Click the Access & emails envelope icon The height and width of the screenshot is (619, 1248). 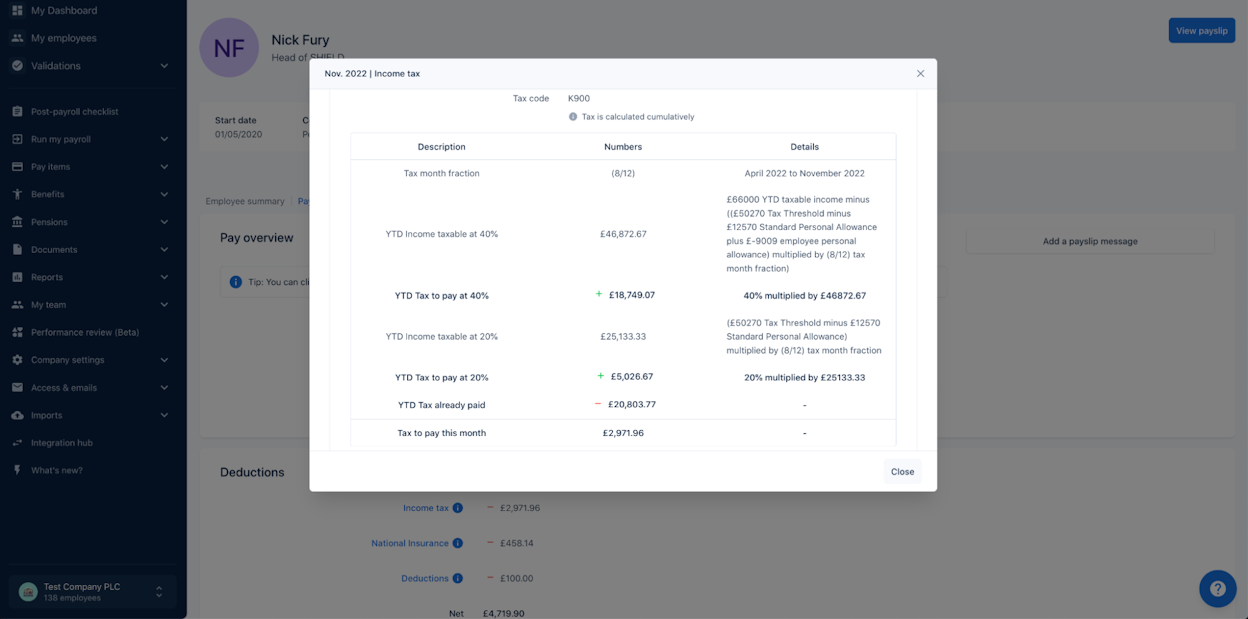click(x=17, y=388)
